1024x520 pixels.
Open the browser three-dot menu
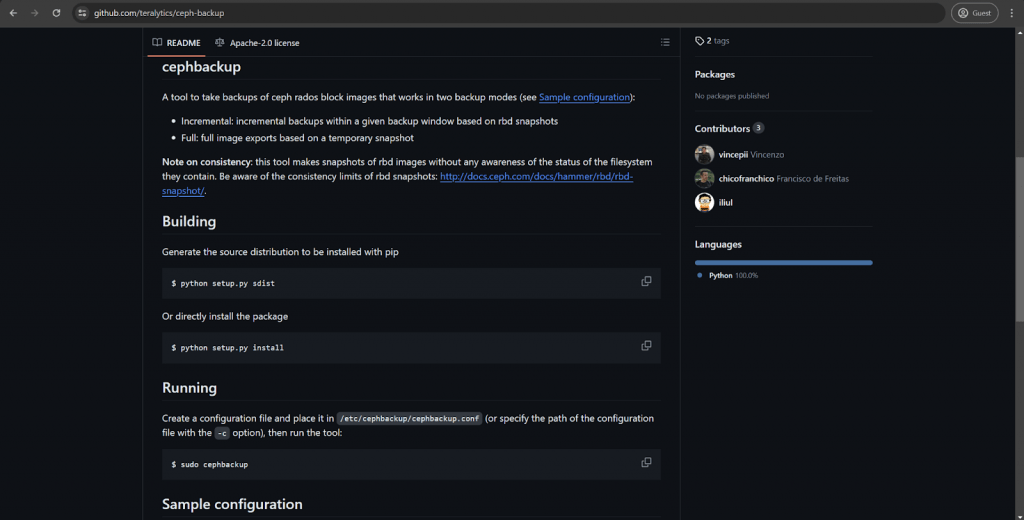click(x=1011, y=13)
